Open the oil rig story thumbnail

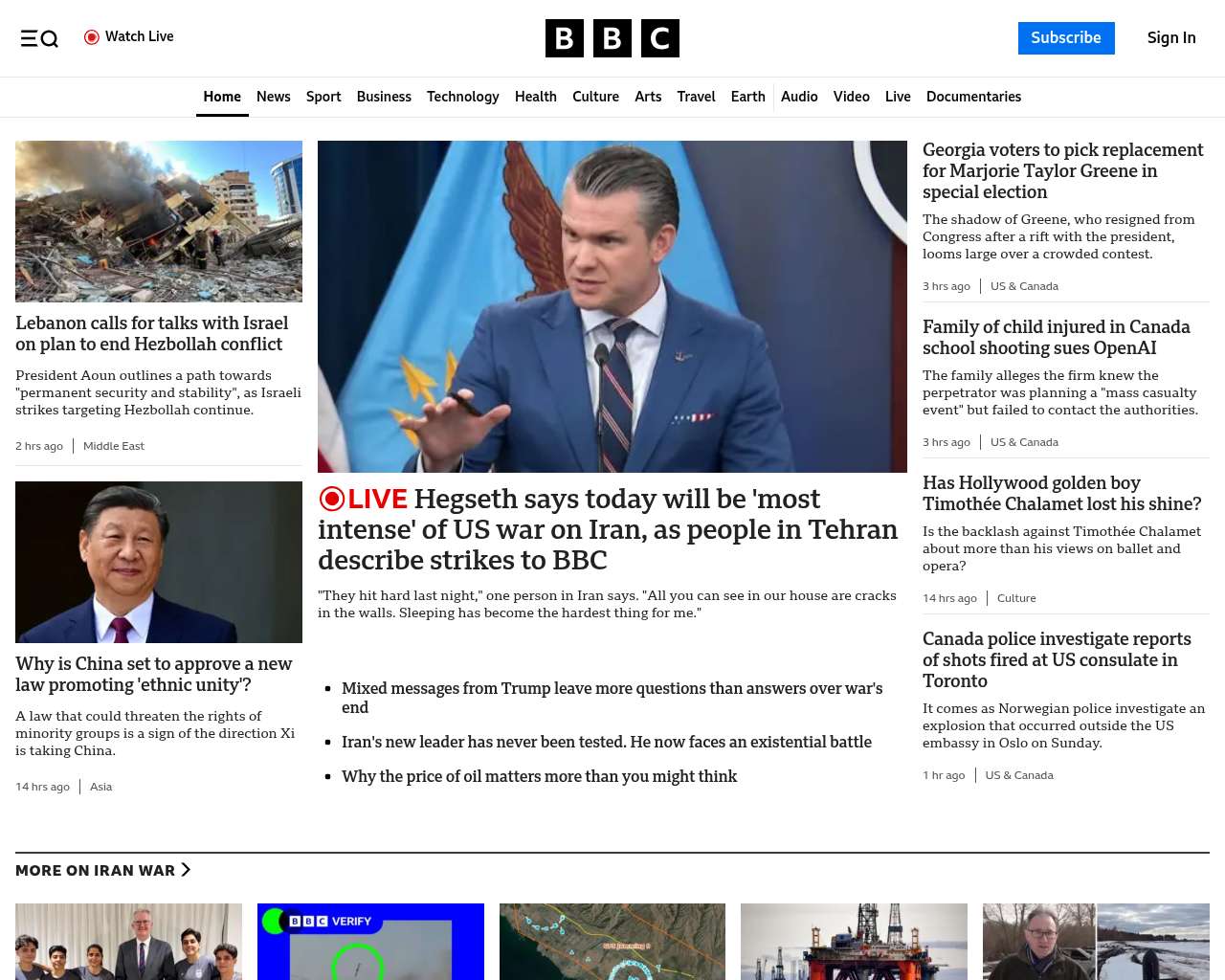pos(854,941)
